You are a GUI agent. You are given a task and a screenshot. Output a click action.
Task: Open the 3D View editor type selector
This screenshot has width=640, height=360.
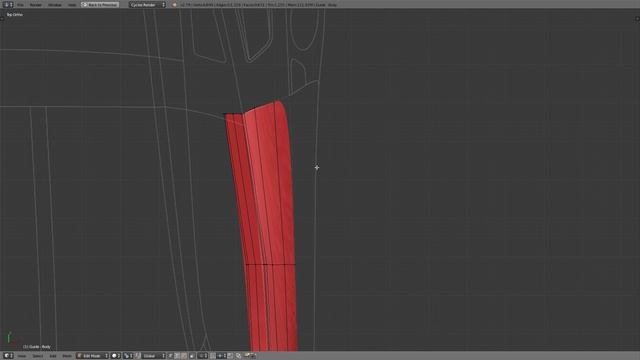8,356
